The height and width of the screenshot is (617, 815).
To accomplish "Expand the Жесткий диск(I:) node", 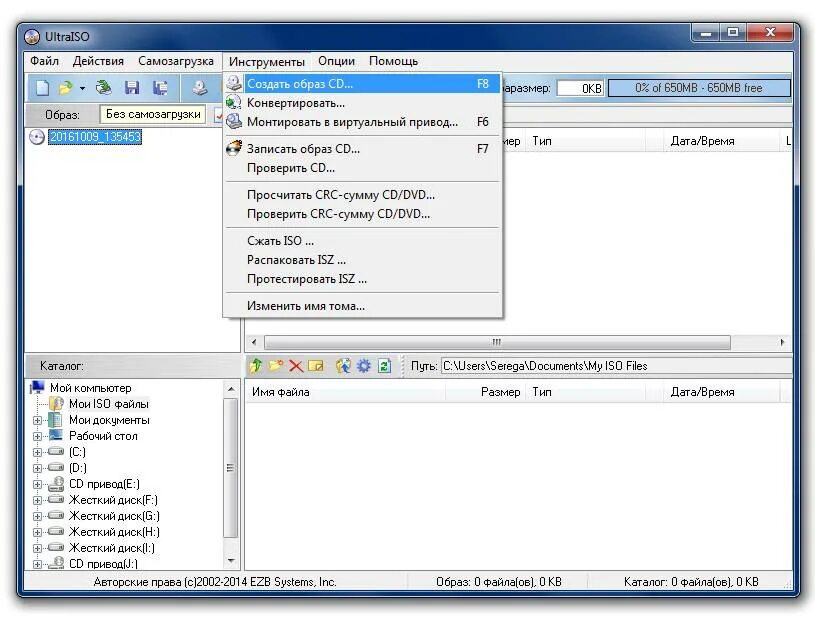I will (x=37, y=548).
